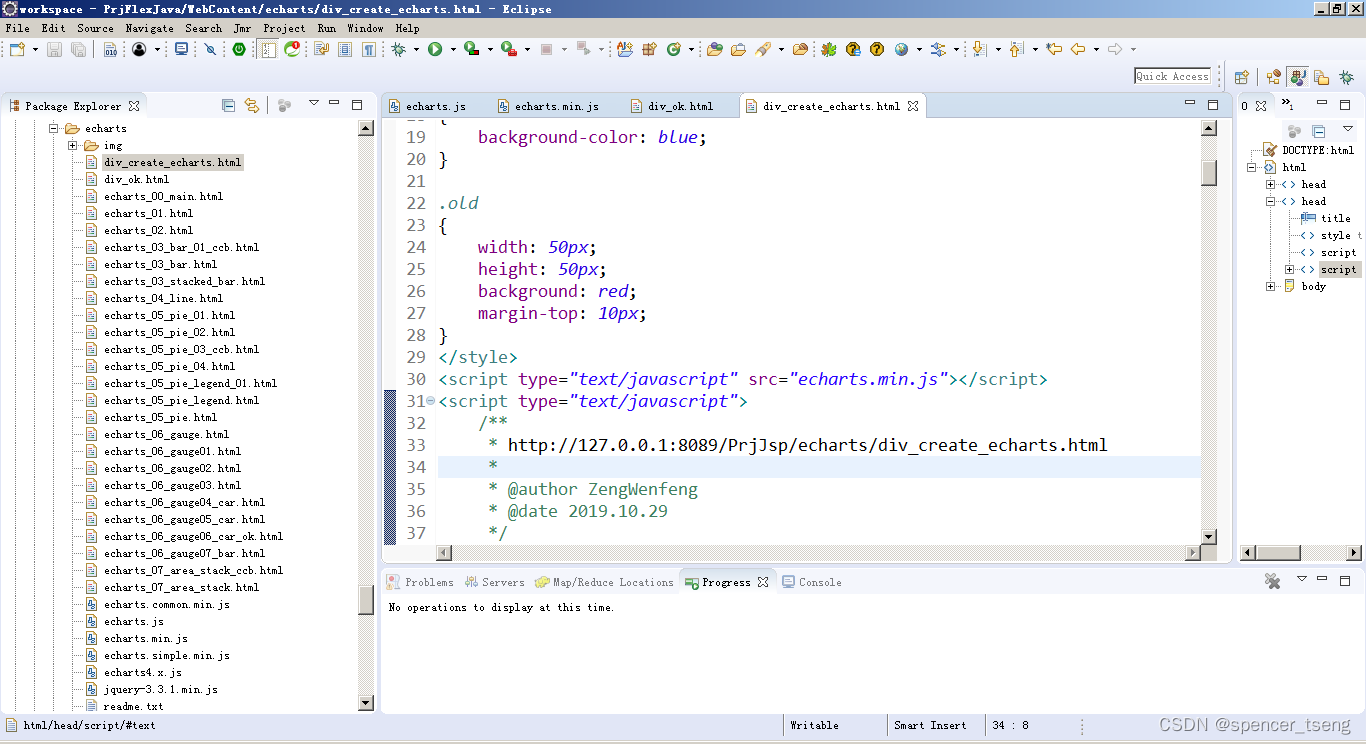
Task: Create a new resource with the New wizard icon
Action: coord(16,49)
